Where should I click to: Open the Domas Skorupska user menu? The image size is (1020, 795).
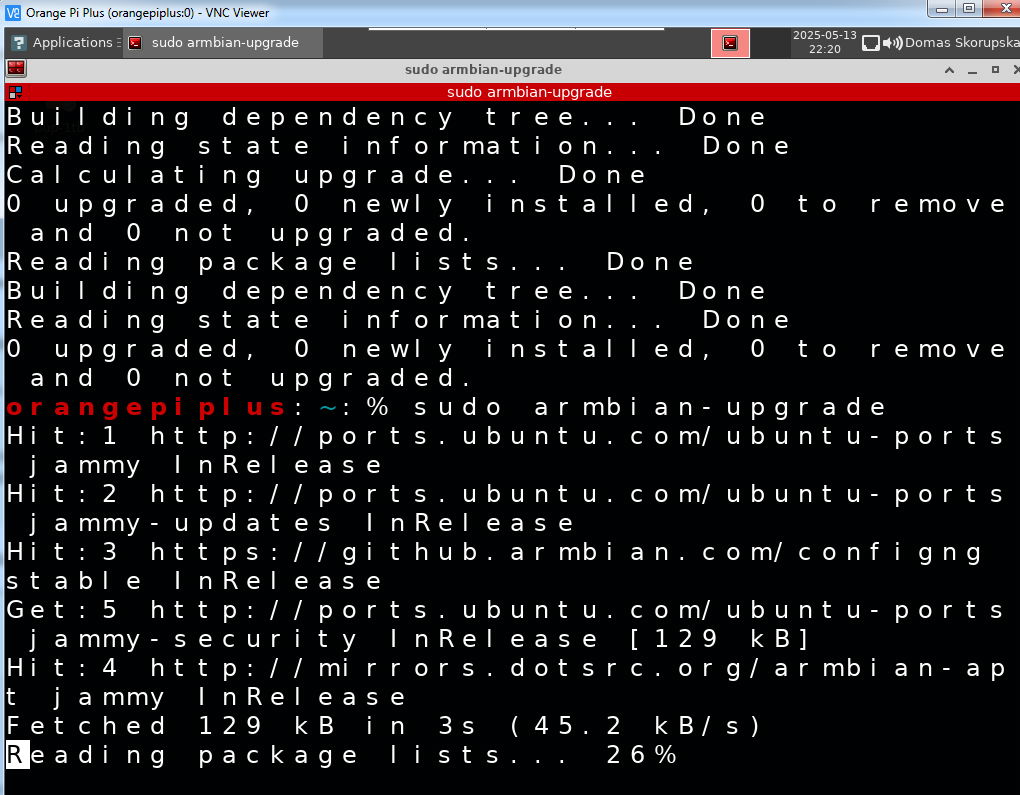coord(962,42)
